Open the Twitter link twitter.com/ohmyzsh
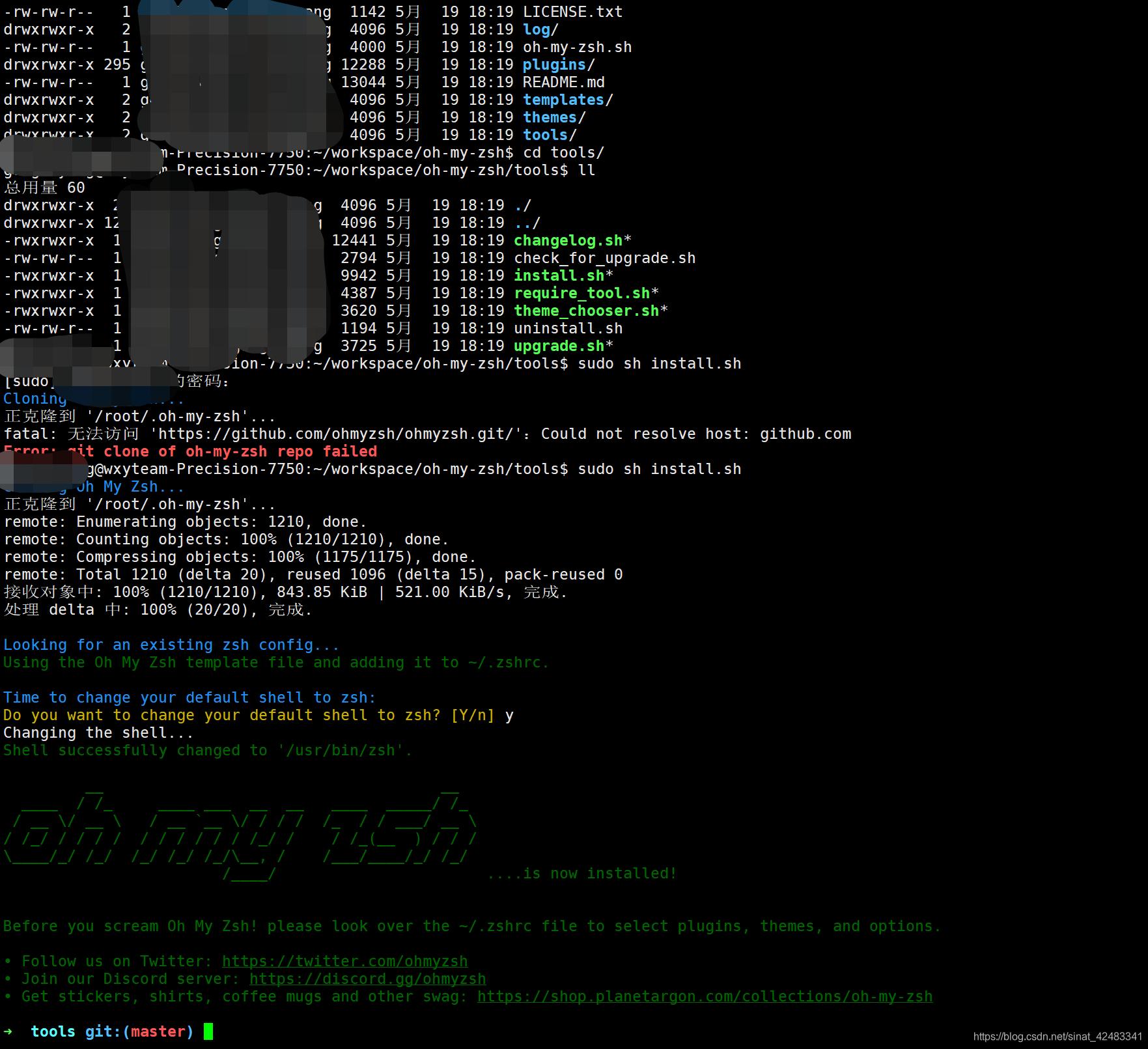 click(344, 961)
